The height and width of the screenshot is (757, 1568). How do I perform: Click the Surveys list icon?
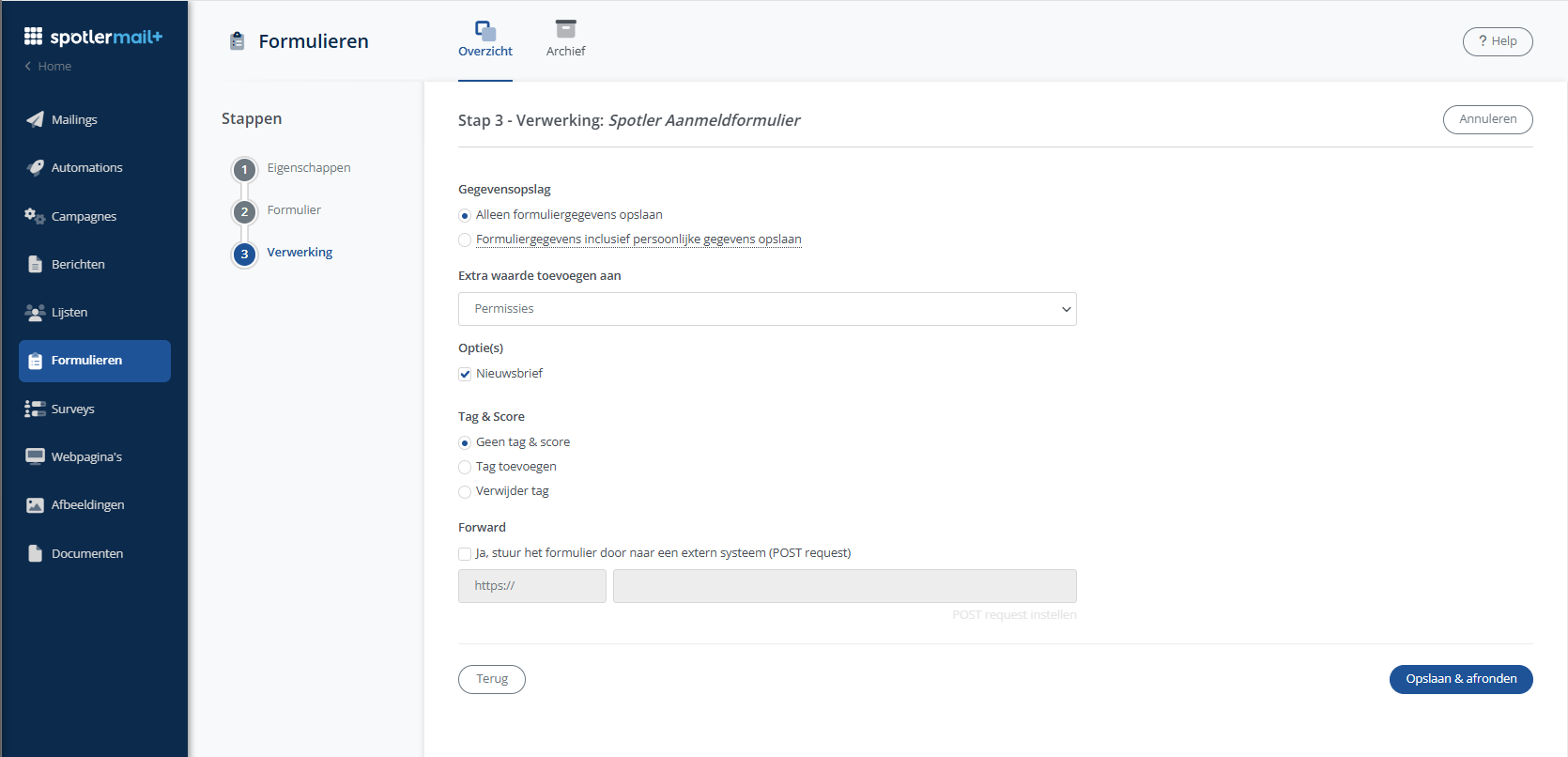tap(35, 409)
